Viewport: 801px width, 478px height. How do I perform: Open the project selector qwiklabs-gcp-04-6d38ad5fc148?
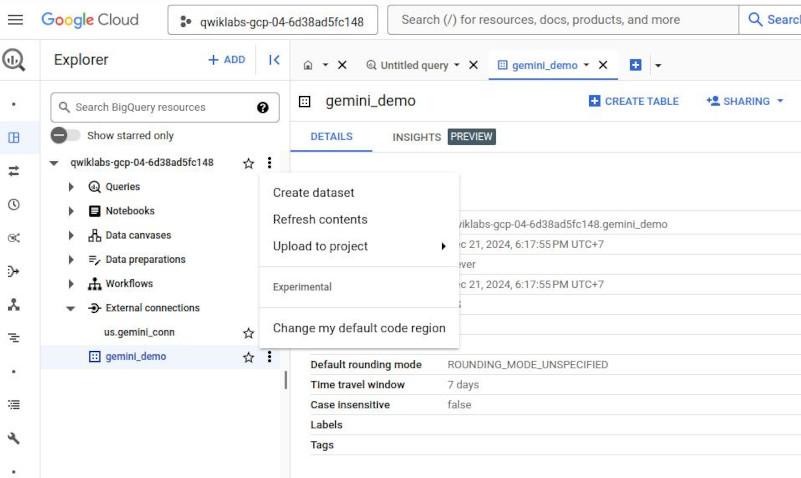tap(273, 20)
